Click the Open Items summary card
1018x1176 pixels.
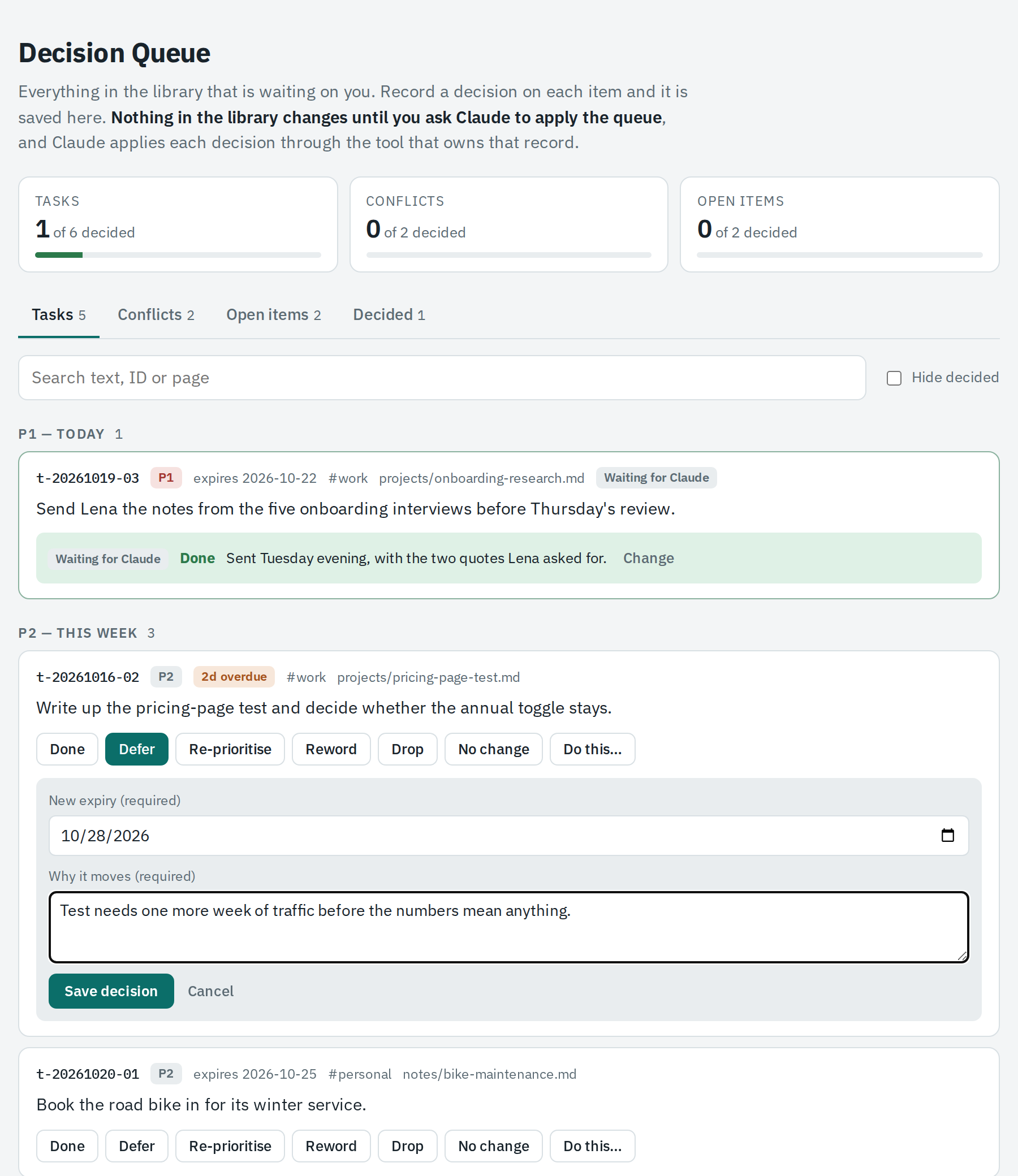coord(839,224)
